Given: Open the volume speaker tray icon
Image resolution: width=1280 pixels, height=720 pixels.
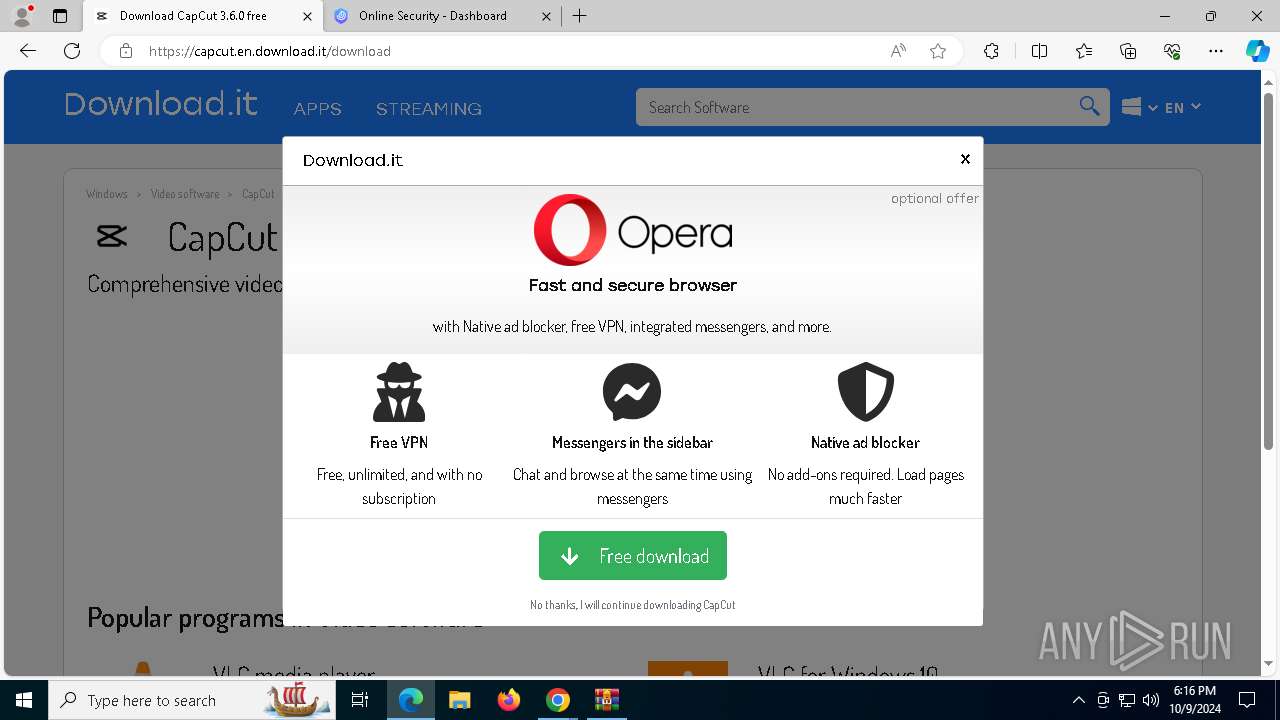Looking at the screenshot, I should point(1151,700).
